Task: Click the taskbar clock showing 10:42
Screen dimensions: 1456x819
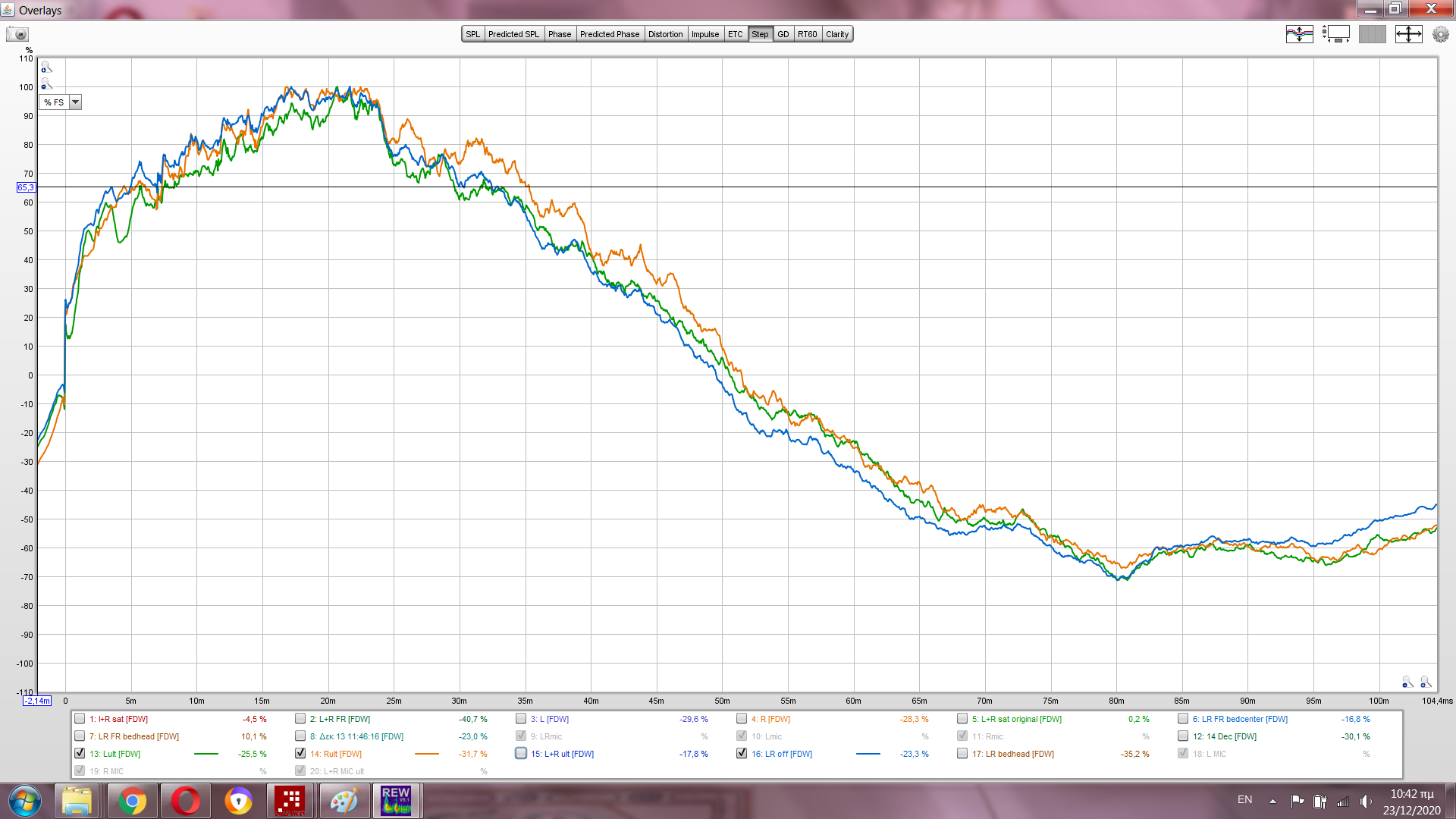Action: (1411, 802)
